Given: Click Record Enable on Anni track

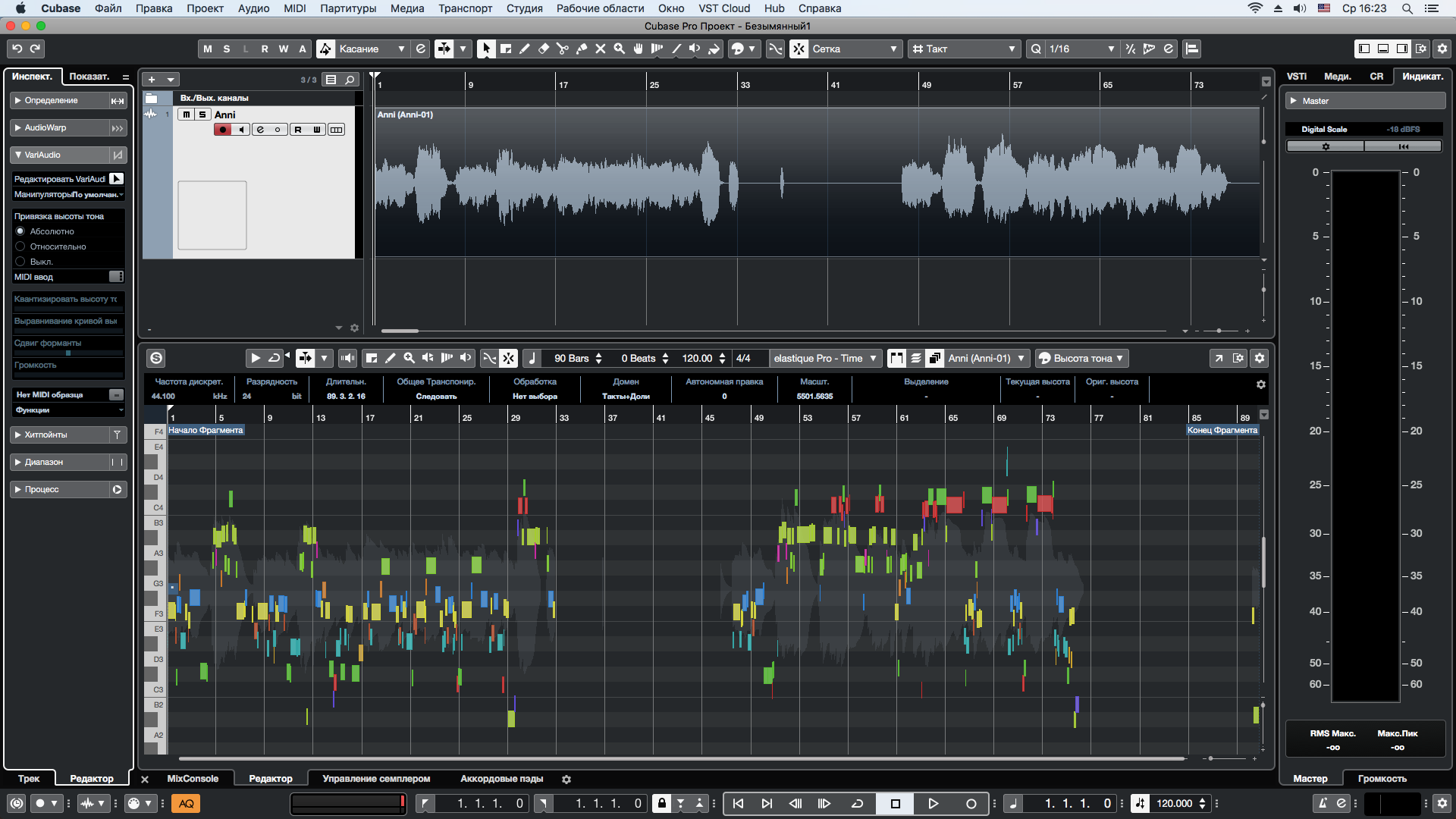Looking at the screenshot, I should [222, 130].
